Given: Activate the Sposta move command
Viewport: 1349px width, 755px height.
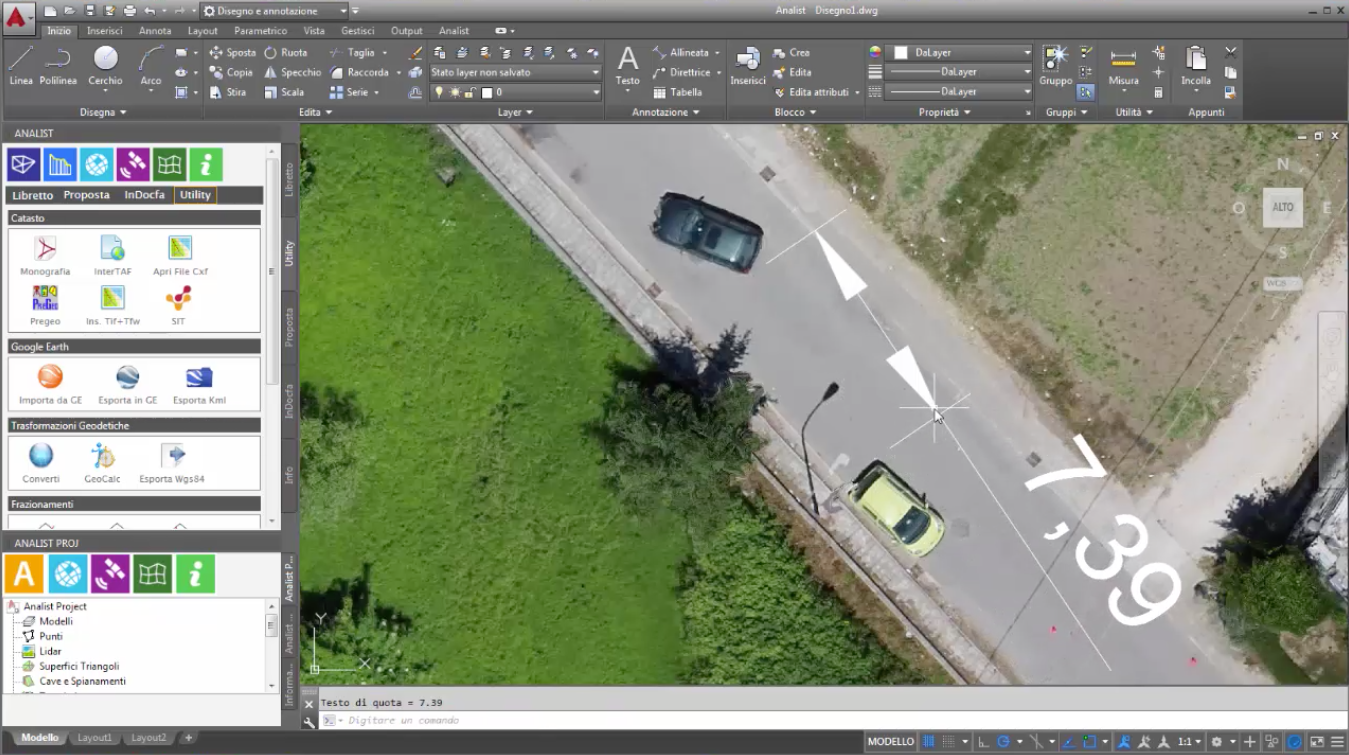Looking at the screenshot, I should (x=232, y=52).
